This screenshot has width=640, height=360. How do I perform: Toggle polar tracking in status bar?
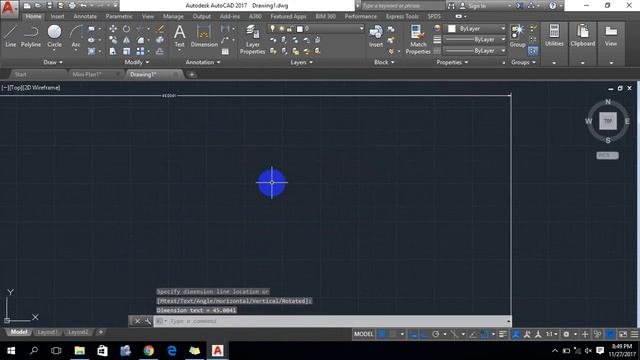(x=436, y=334)
